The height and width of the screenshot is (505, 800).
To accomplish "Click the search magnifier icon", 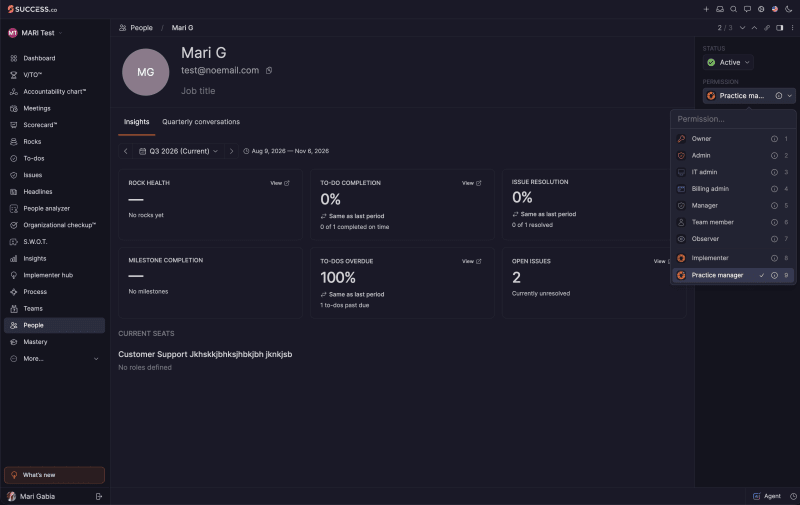I will [733, 9].
